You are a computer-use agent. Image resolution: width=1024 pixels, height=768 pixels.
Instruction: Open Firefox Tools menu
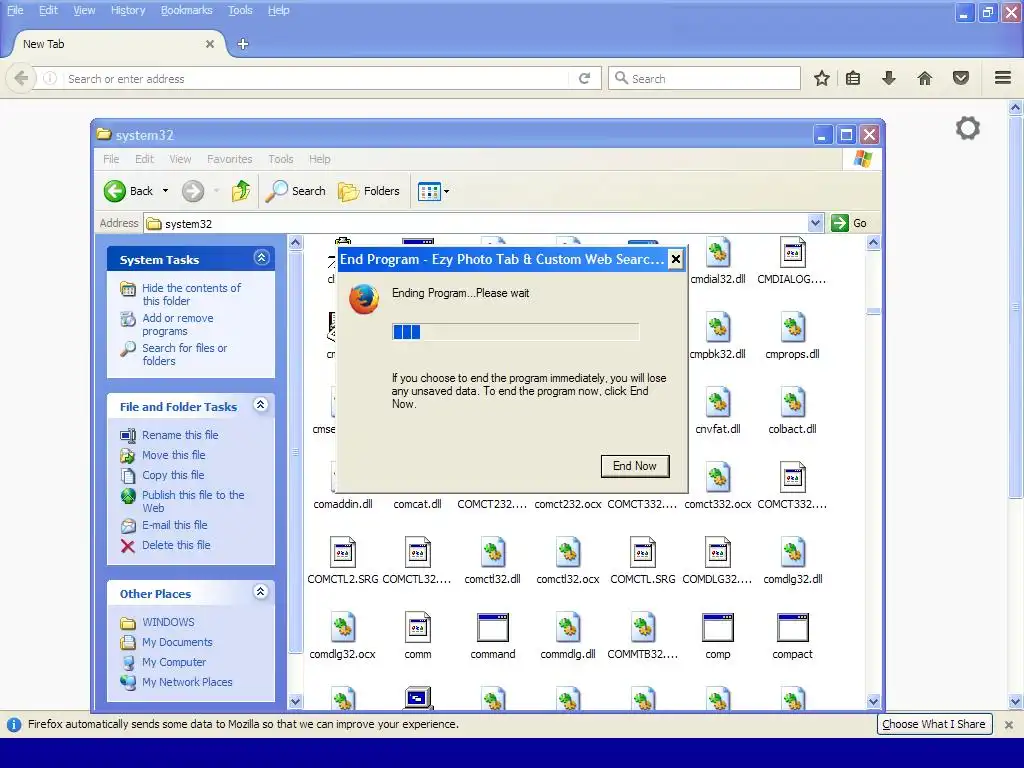240,10
